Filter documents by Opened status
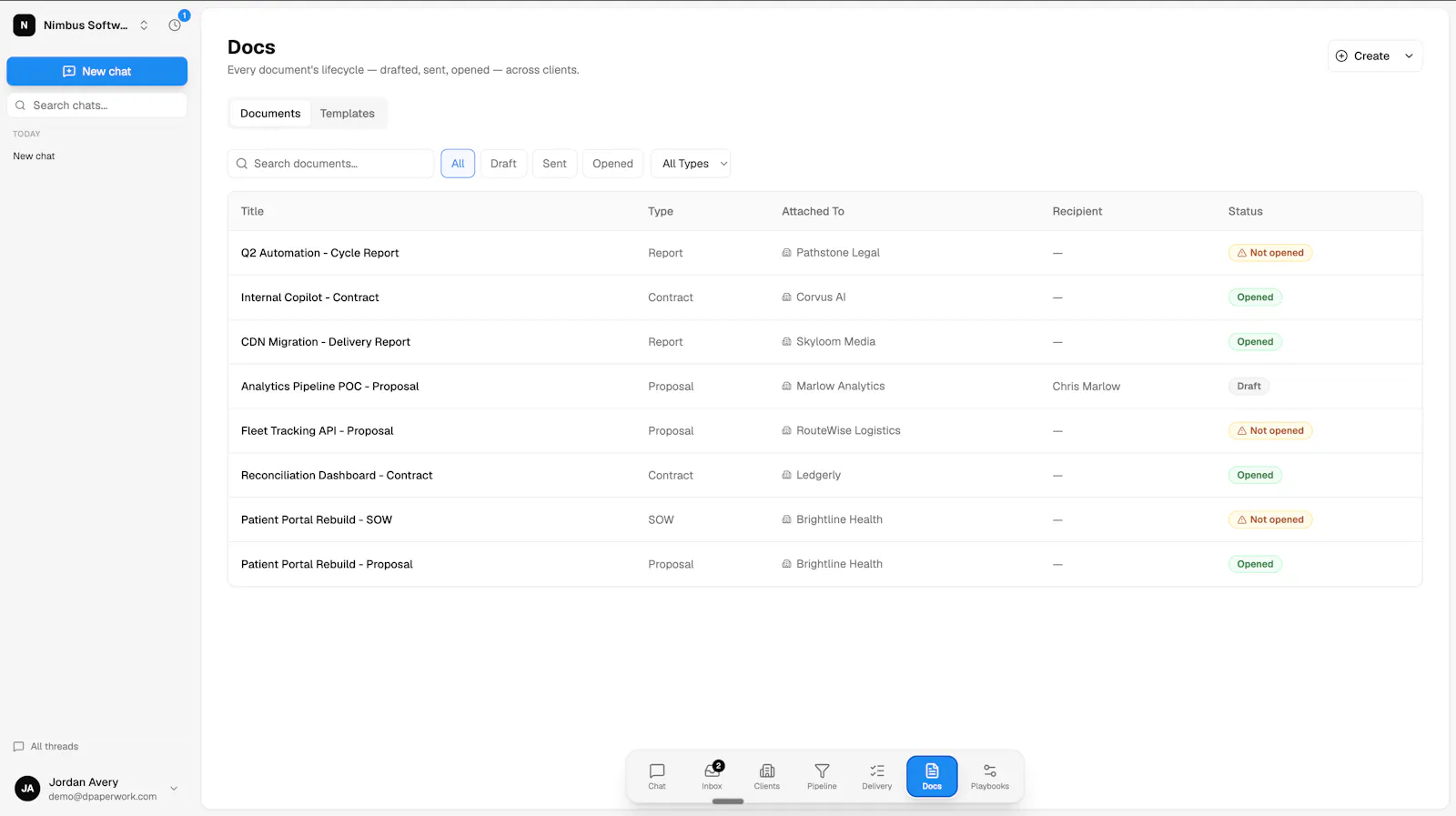This screenshot has width=1456, height=816. [x=612, y=164]
